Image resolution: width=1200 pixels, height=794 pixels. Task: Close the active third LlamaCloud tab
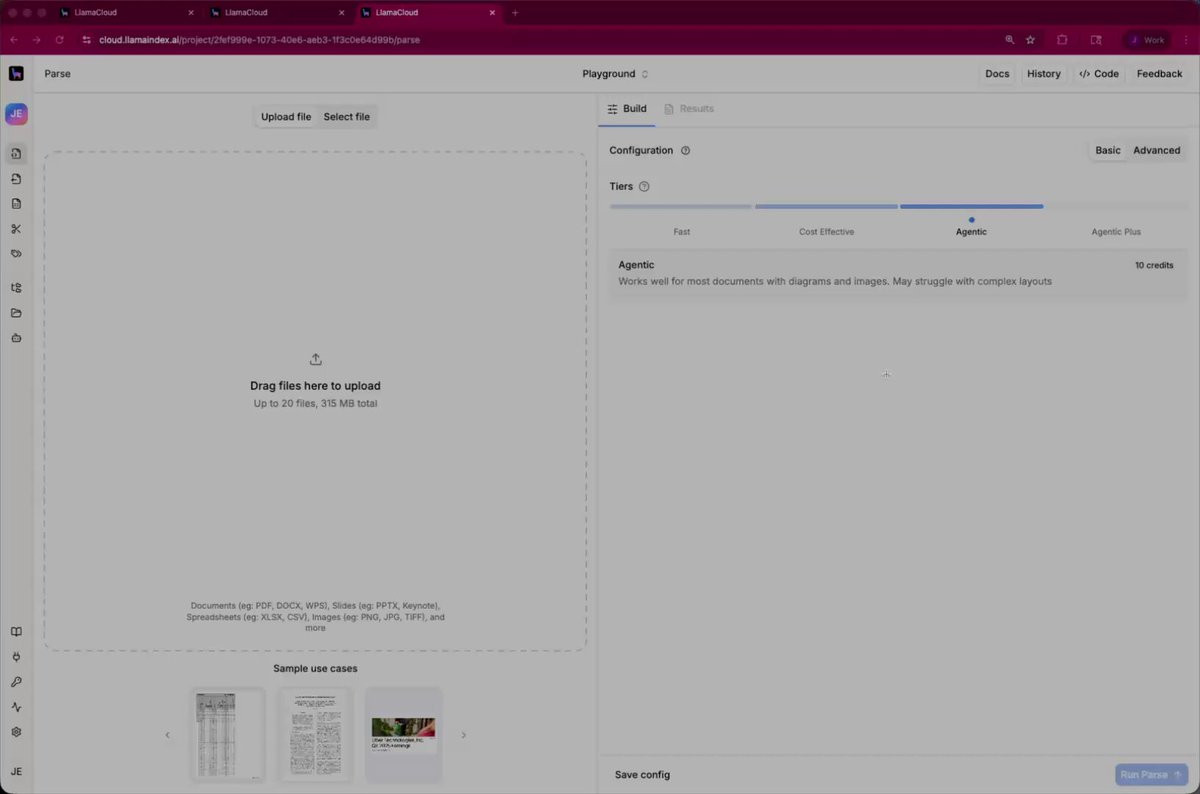point(492,13)
